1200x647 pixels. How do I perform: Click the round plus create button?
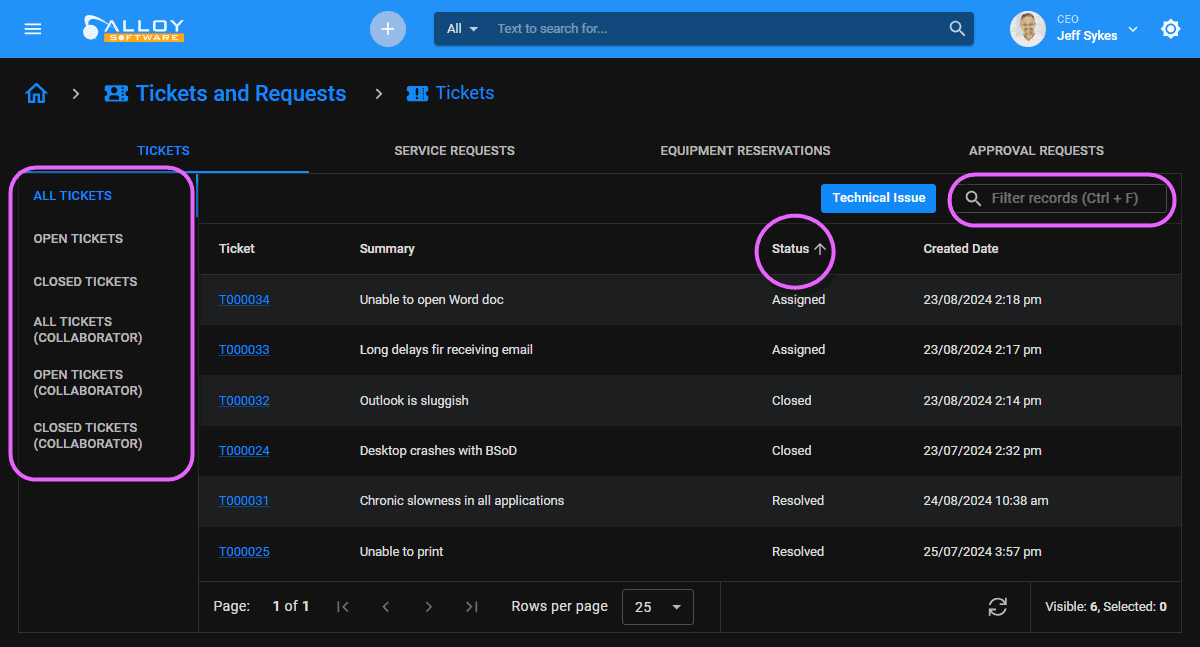pos(388,29)
